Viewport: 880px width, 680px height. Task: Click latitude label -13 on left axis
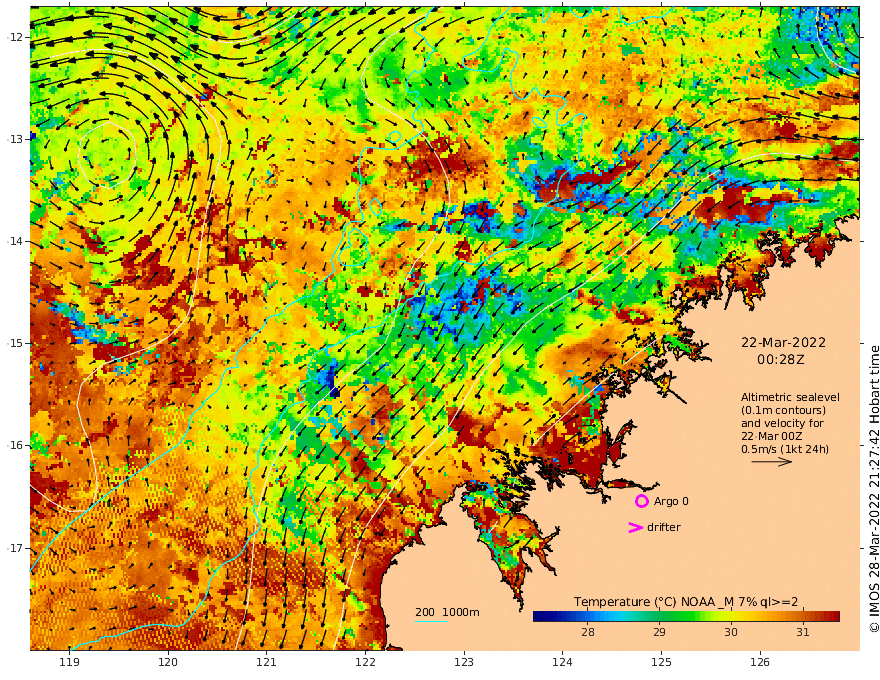[16, 139]
